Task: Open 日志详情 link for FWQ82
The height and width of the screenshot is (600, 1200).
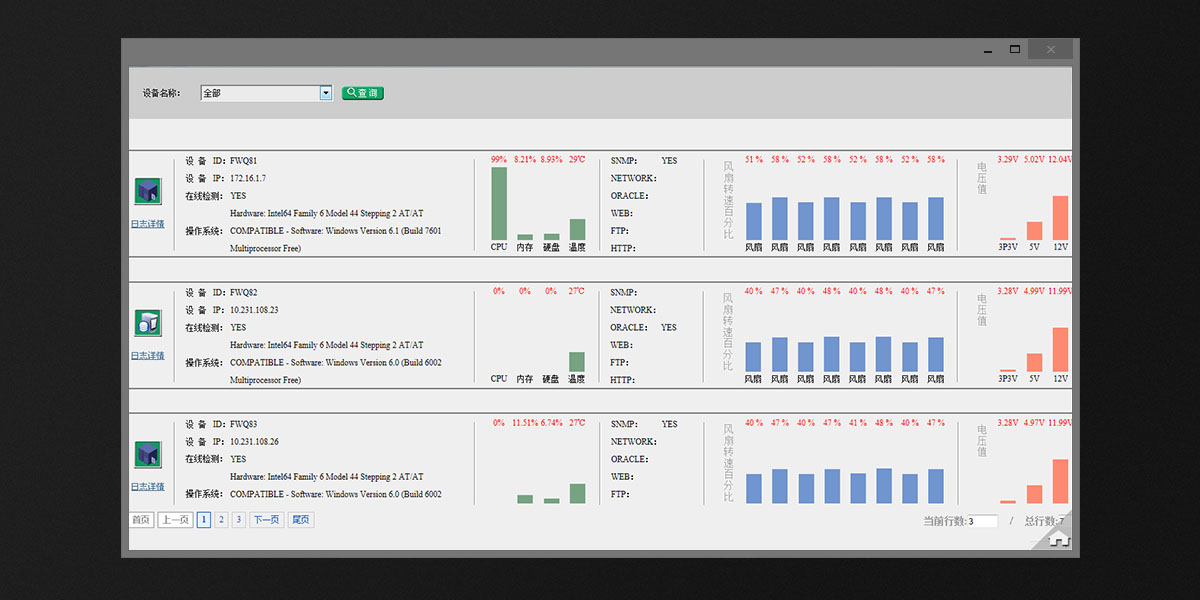Action: pyautogui.click(x=147, y=356)
